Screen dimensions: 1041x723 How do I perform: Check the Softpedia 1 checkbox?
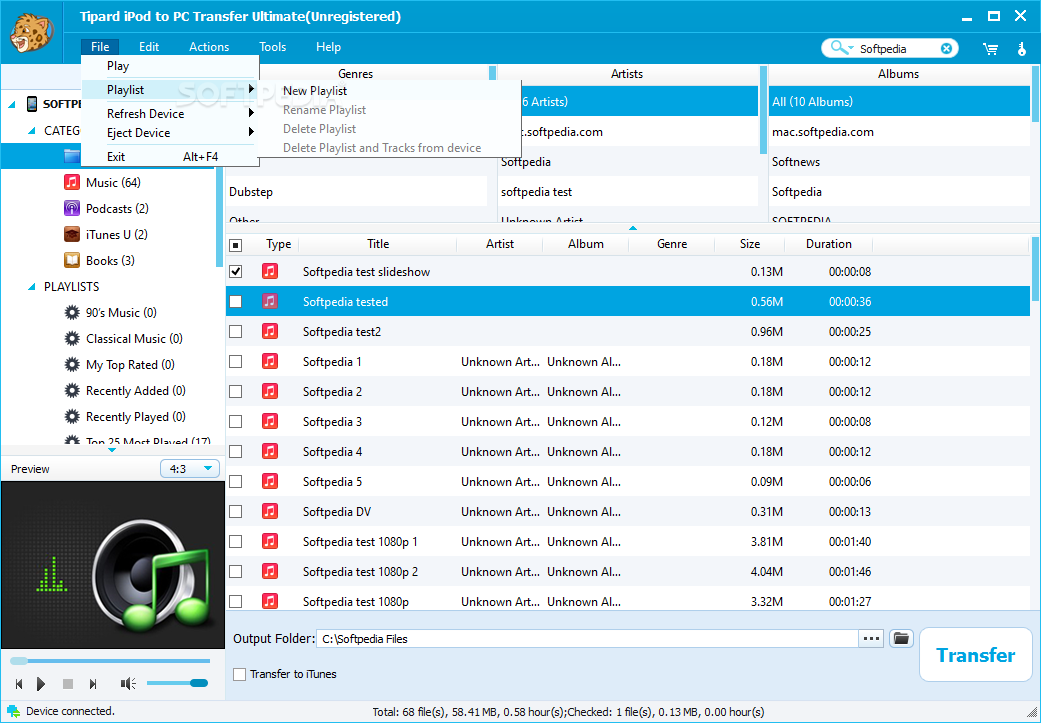pos(236,361)
